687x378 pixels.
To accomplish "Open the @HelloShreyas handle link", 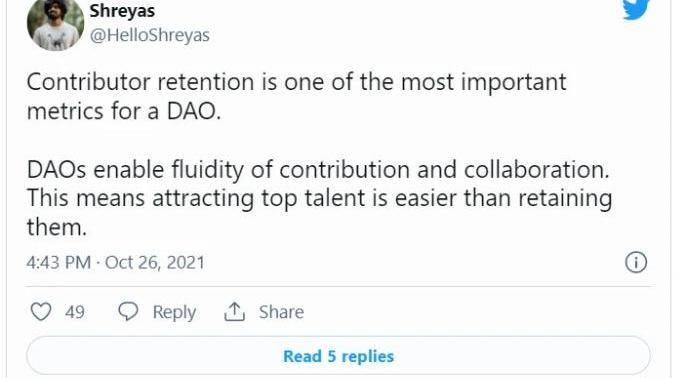I will click(x=149, y=35).
